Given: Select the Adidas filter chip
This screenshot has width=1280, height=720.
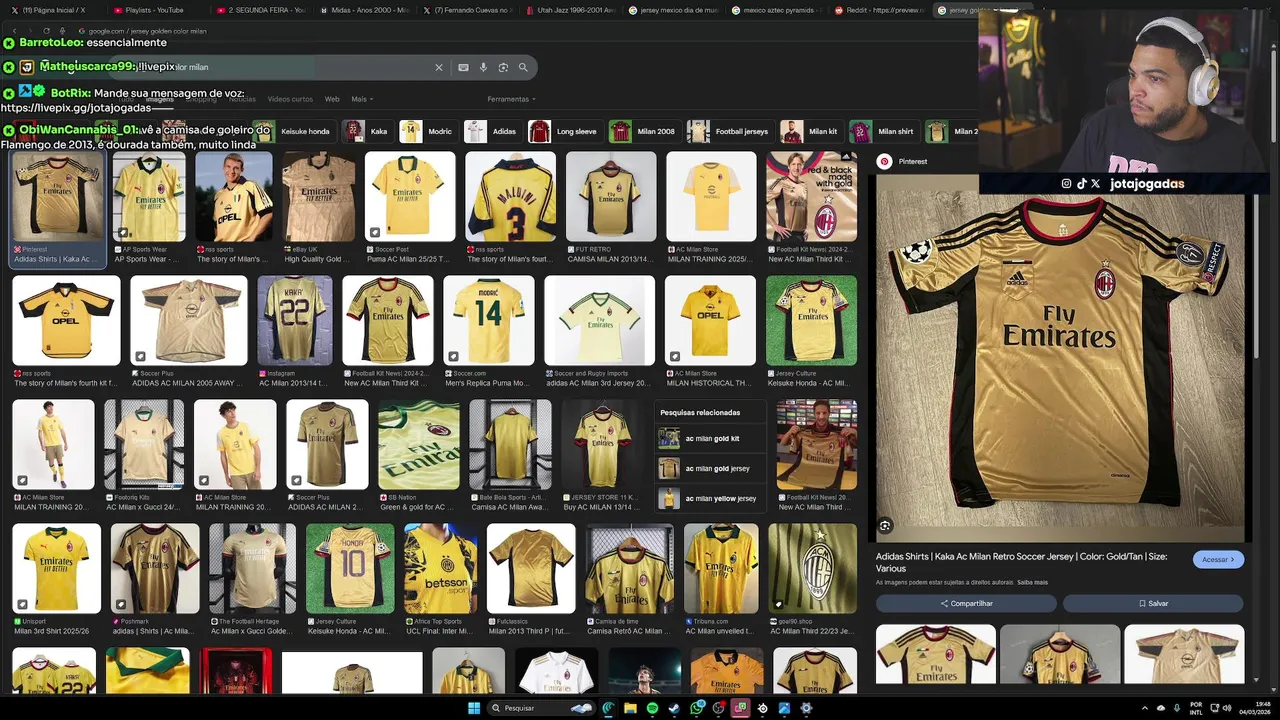Looking at the screenshot, I should (492, 131).
